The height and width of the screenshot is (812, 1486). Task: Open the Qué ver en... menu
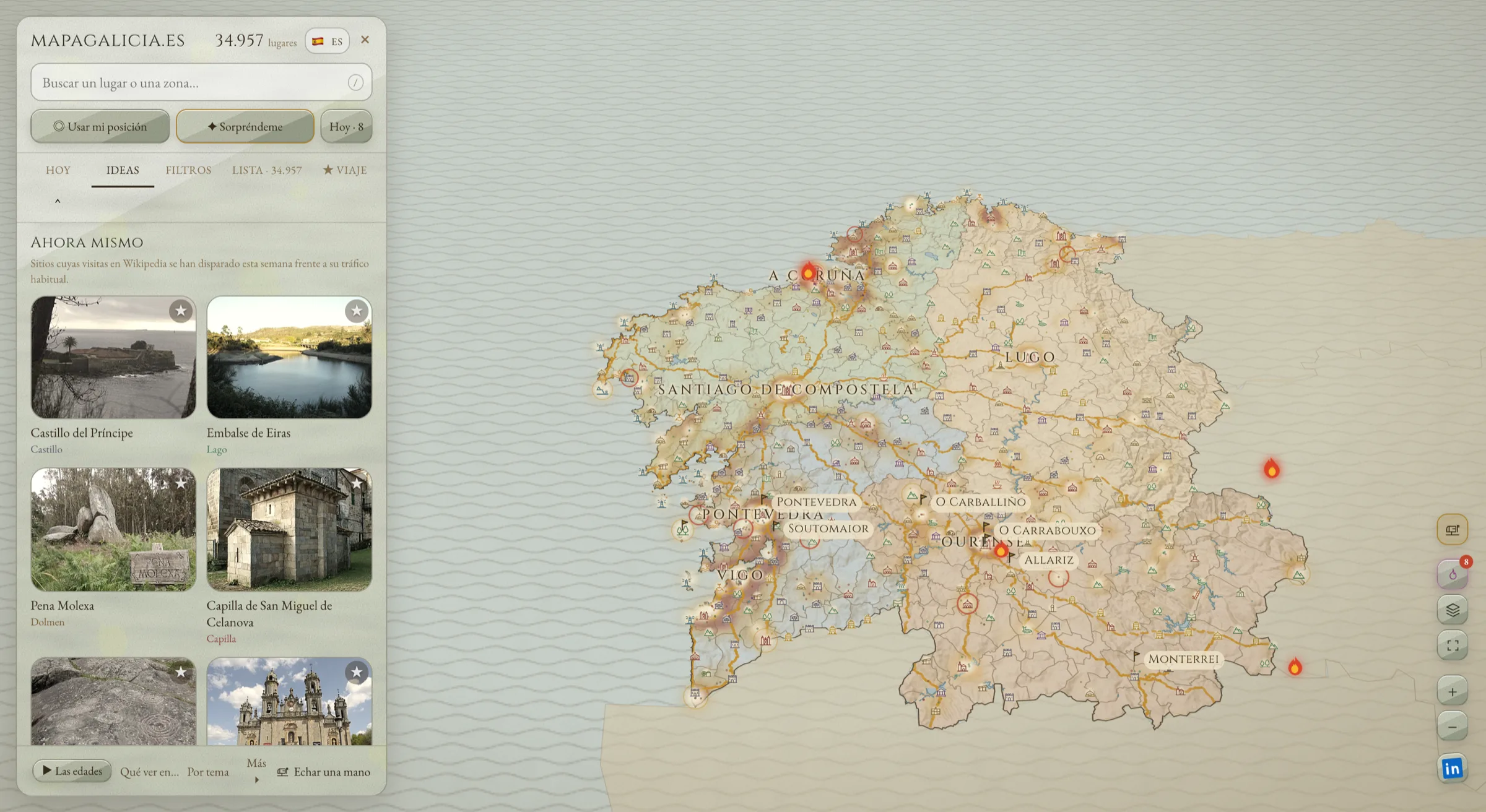(149, 772)
